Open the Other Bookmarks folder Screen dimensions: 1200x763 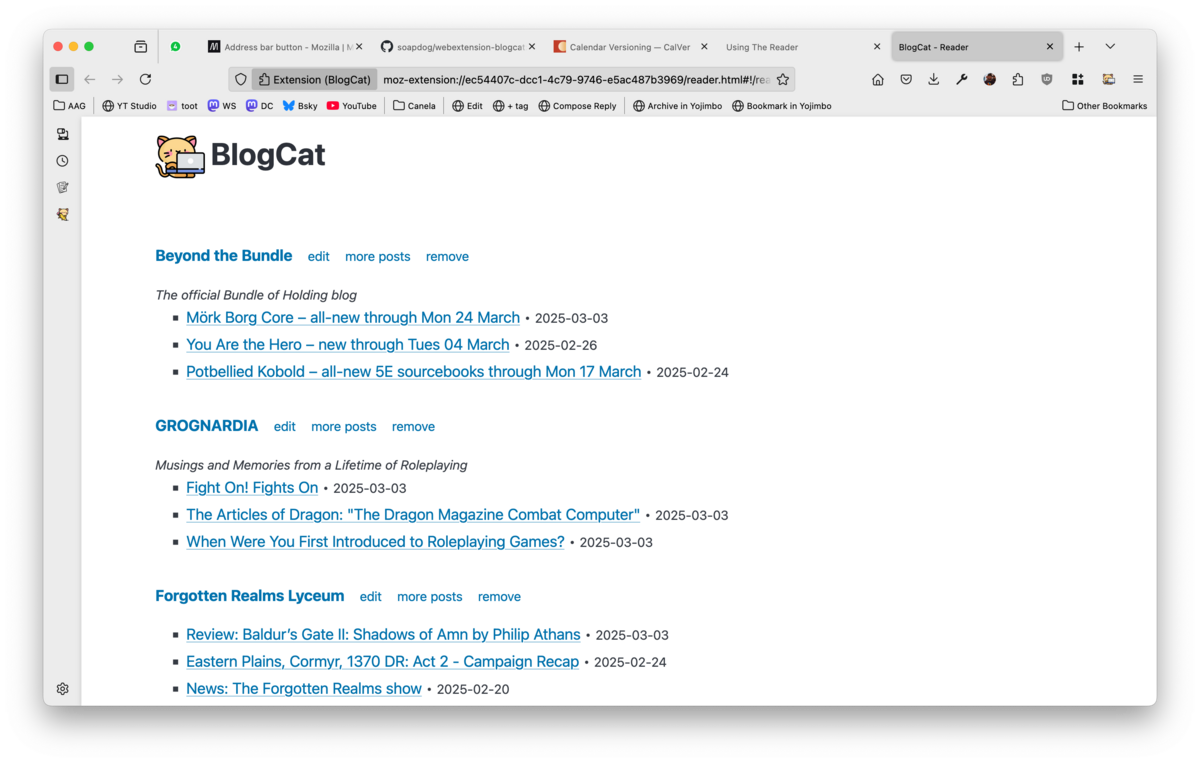coord(1104,106)
